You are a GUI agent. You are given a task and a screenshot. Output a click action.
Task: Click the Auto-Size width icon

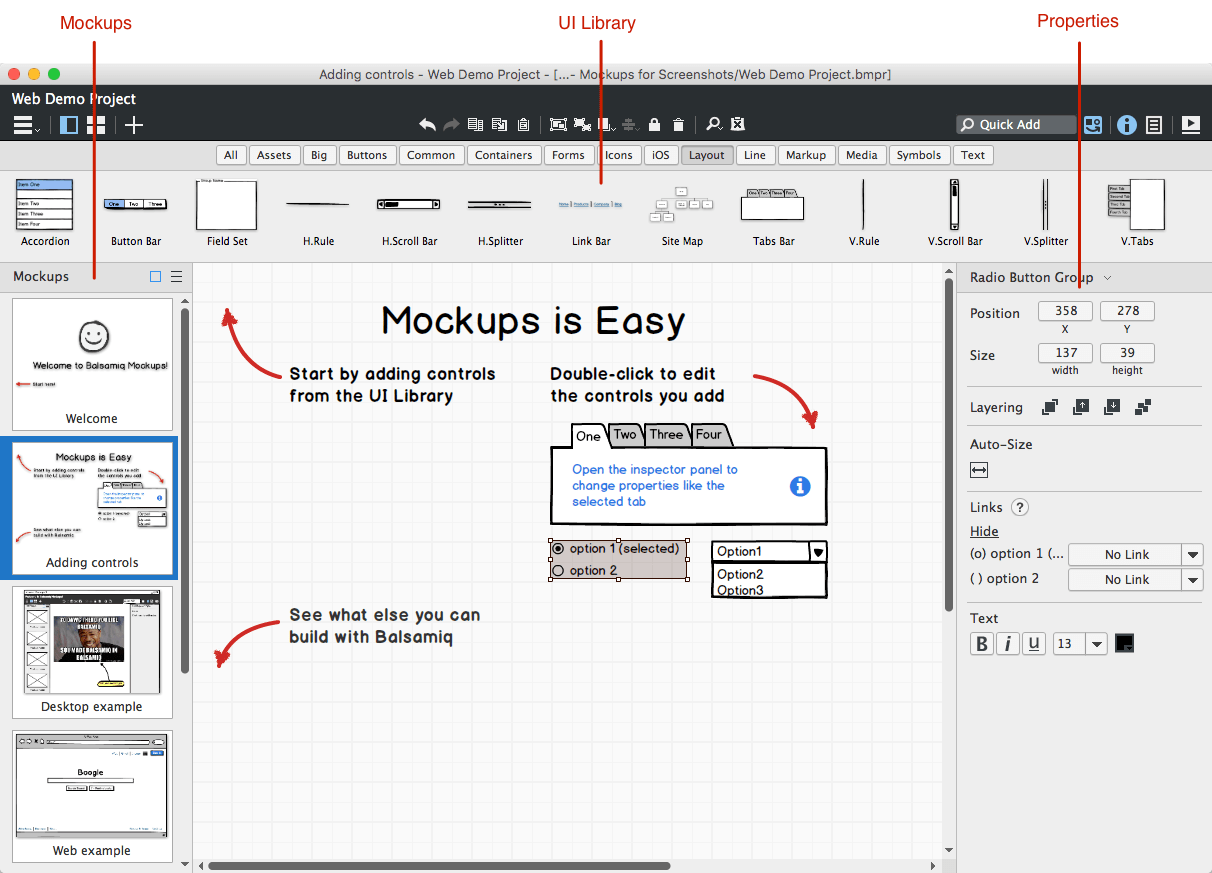click(x=979, y=470)
